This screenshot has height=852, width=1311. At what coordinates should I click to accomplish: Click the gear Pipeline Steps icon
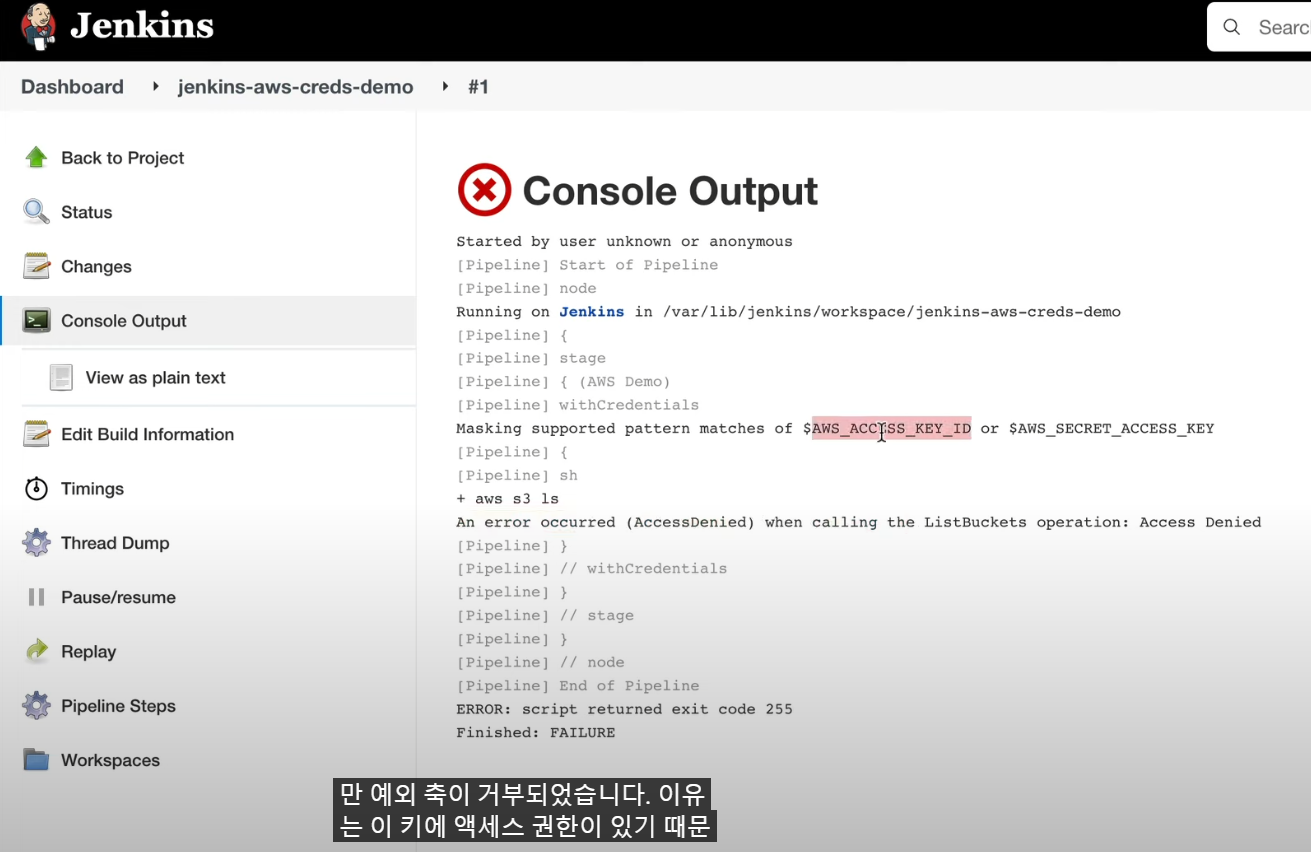[37, 706]
